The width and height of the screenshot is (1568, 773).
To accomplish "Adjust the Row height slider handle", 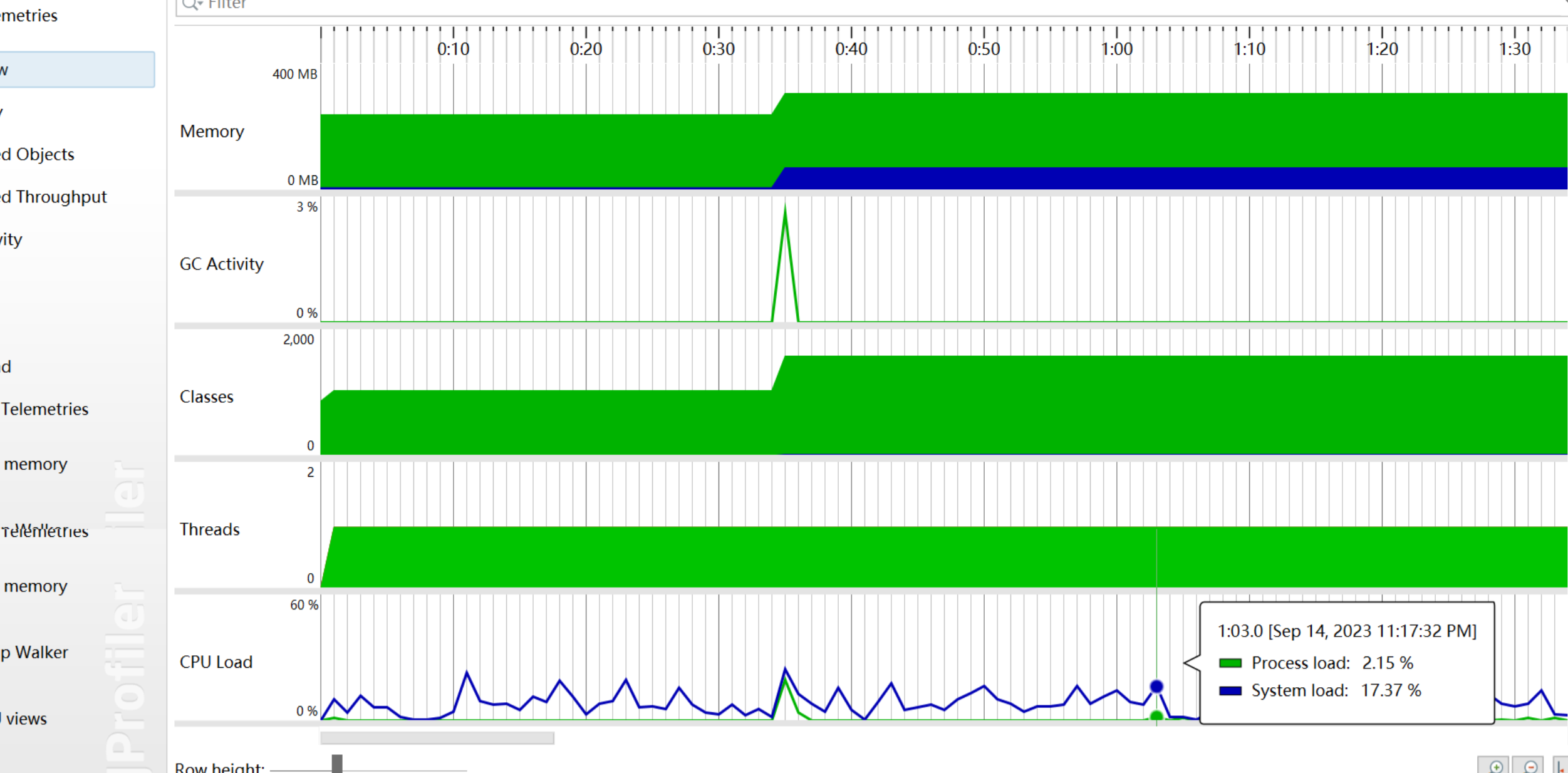I will 337,764.
